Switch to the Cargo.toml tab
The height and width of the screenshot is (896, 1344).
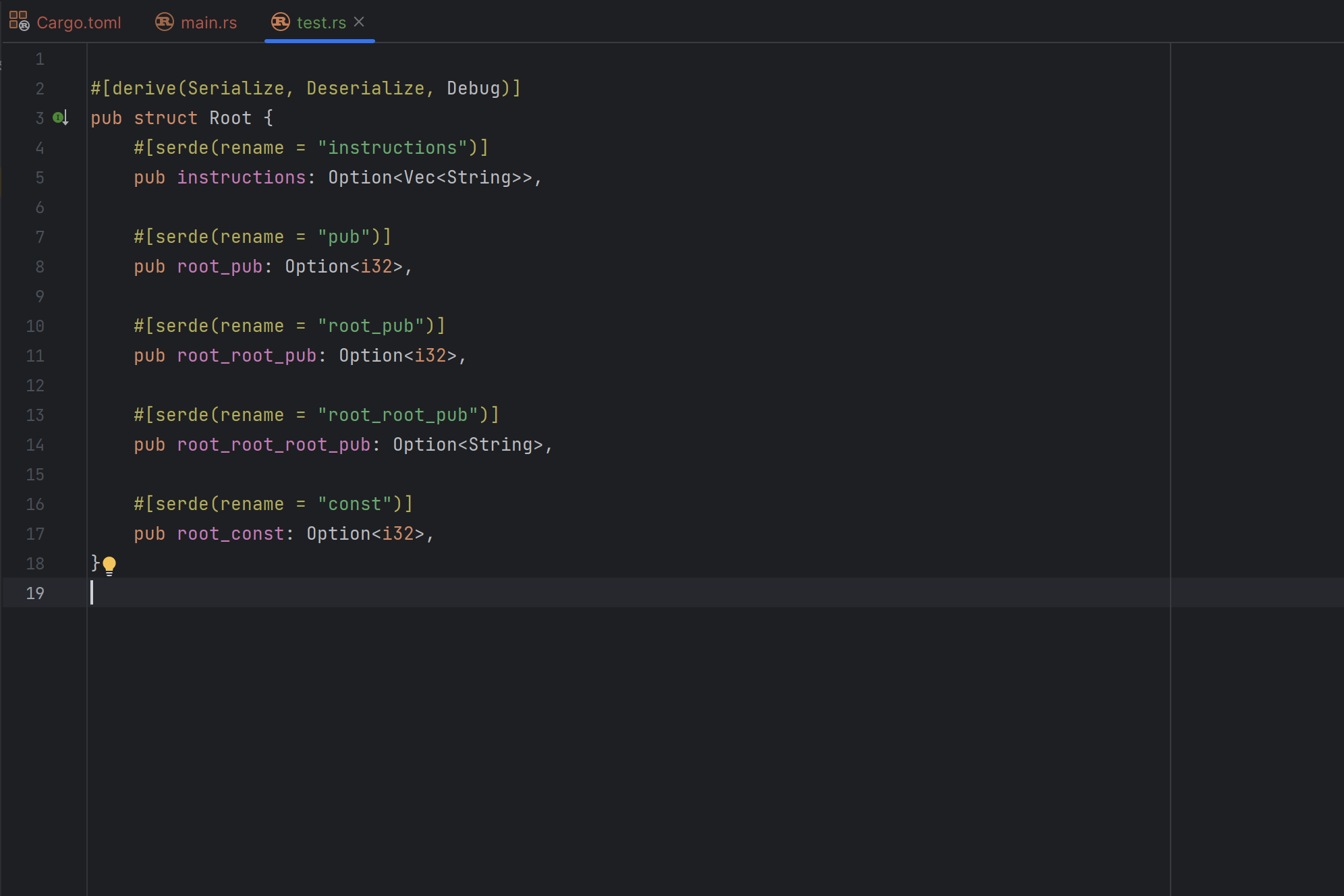[x=78, y=22]
